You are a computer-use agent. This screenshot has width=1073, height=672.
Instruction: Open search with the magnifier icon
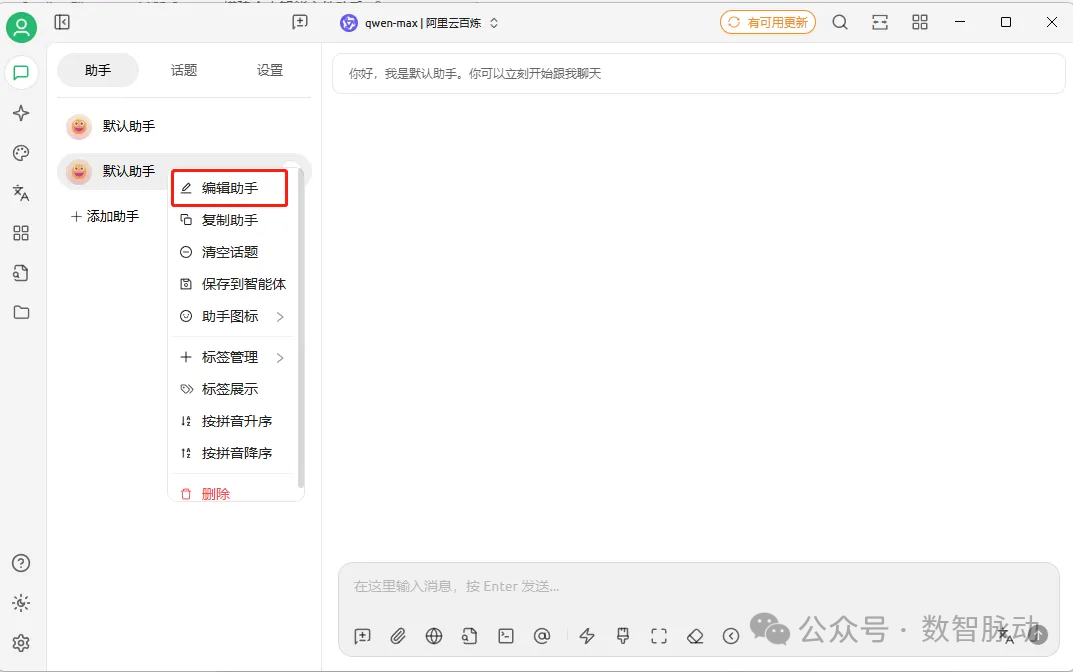840,21
